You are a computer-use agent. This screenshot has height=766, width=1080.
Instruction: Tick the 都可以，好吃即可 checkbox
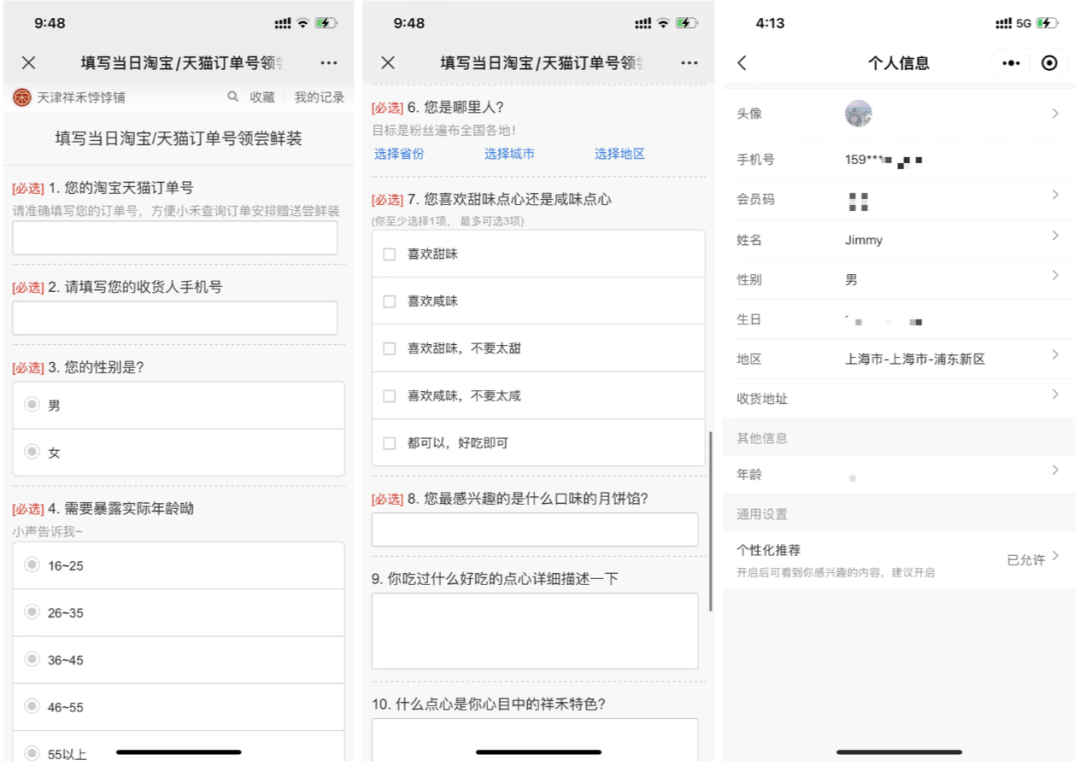pyautogui.click(x=390, y=443)
